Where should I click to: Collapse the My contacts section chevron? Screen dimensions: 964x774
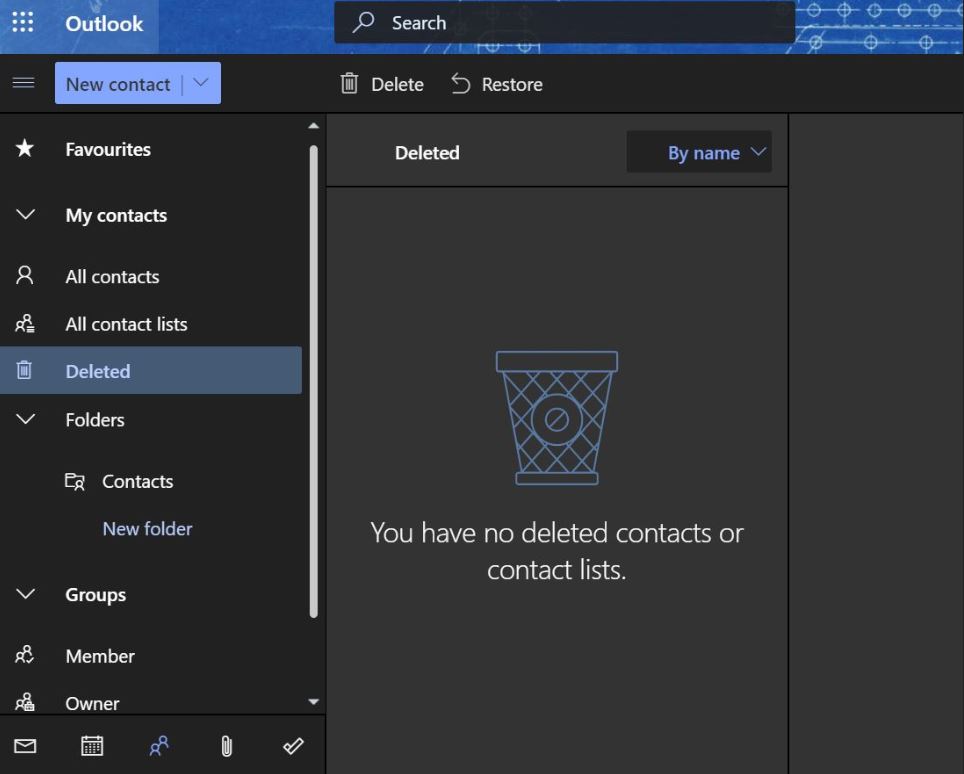pos(25,215)
